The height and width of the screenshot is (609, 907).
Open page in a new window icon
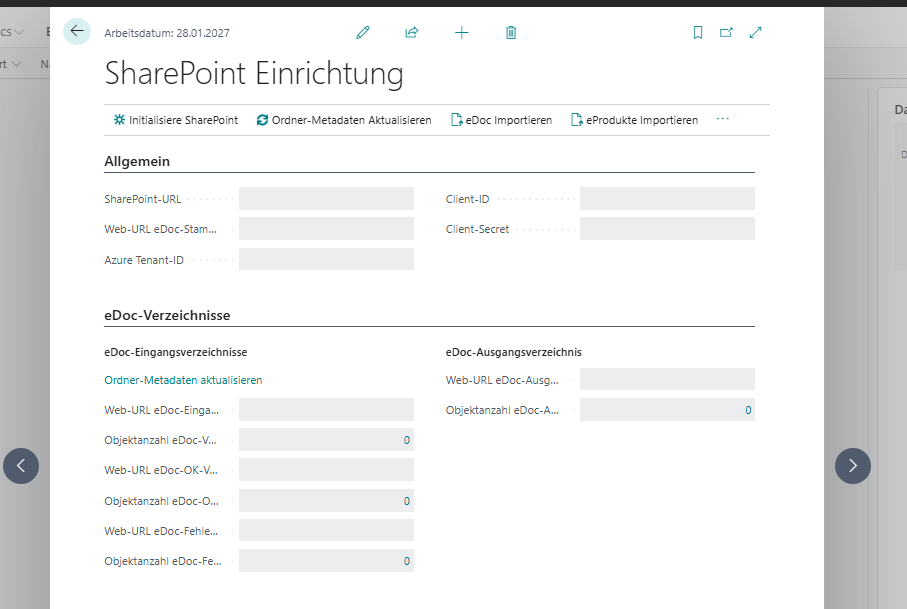click(x=726, y=32)
